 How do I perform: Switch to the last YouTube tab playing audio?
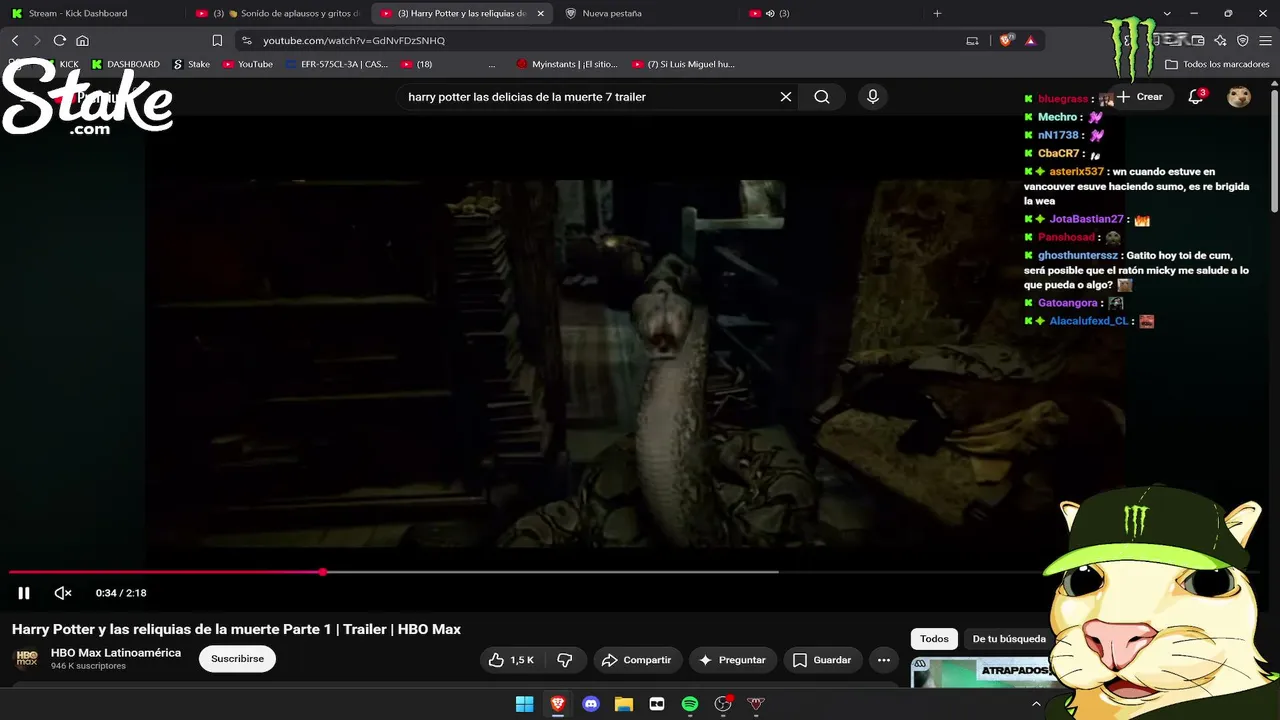pos(830,14)
